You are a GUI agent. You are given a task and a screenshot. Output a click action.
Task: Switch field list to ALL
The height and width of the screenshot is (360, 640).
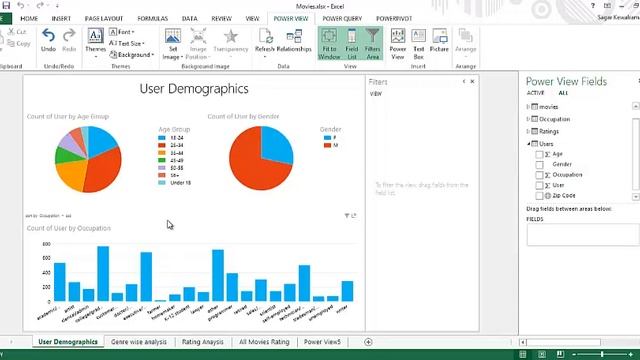click(x=563, y=93)
